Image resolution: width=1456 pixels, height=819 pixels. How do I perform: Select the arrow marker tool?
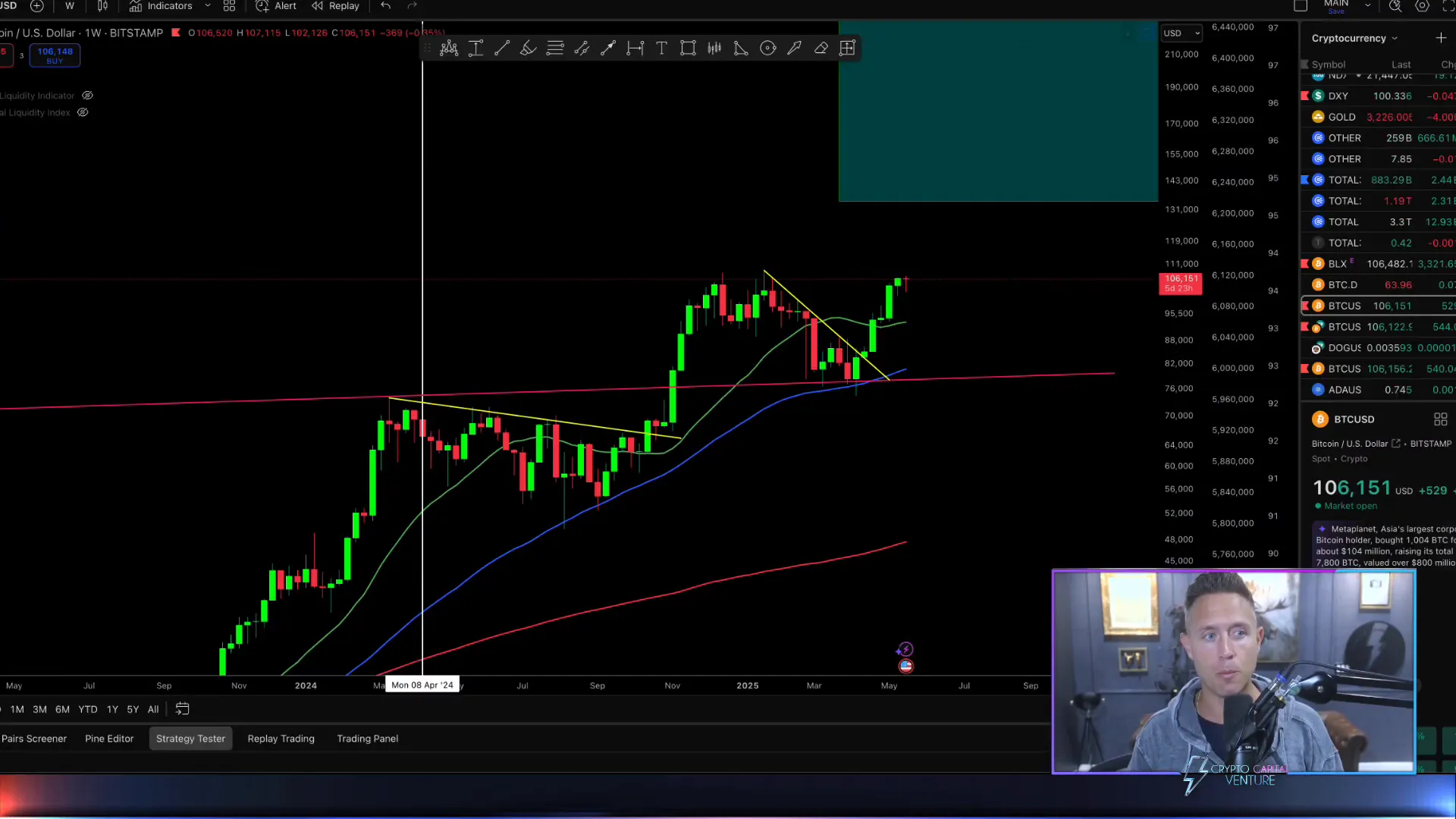tap(794, 49)
